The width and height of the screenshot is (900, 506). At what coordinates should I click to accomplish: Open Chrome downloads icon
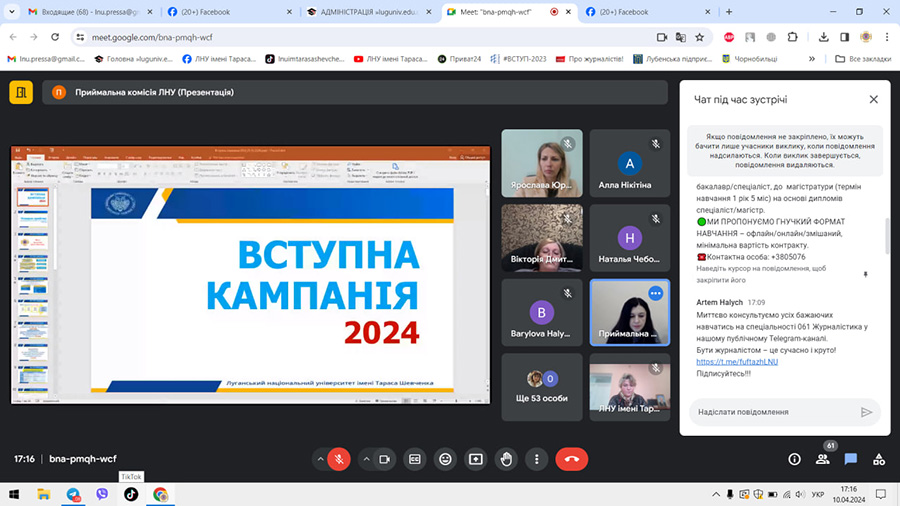point(824,37)
